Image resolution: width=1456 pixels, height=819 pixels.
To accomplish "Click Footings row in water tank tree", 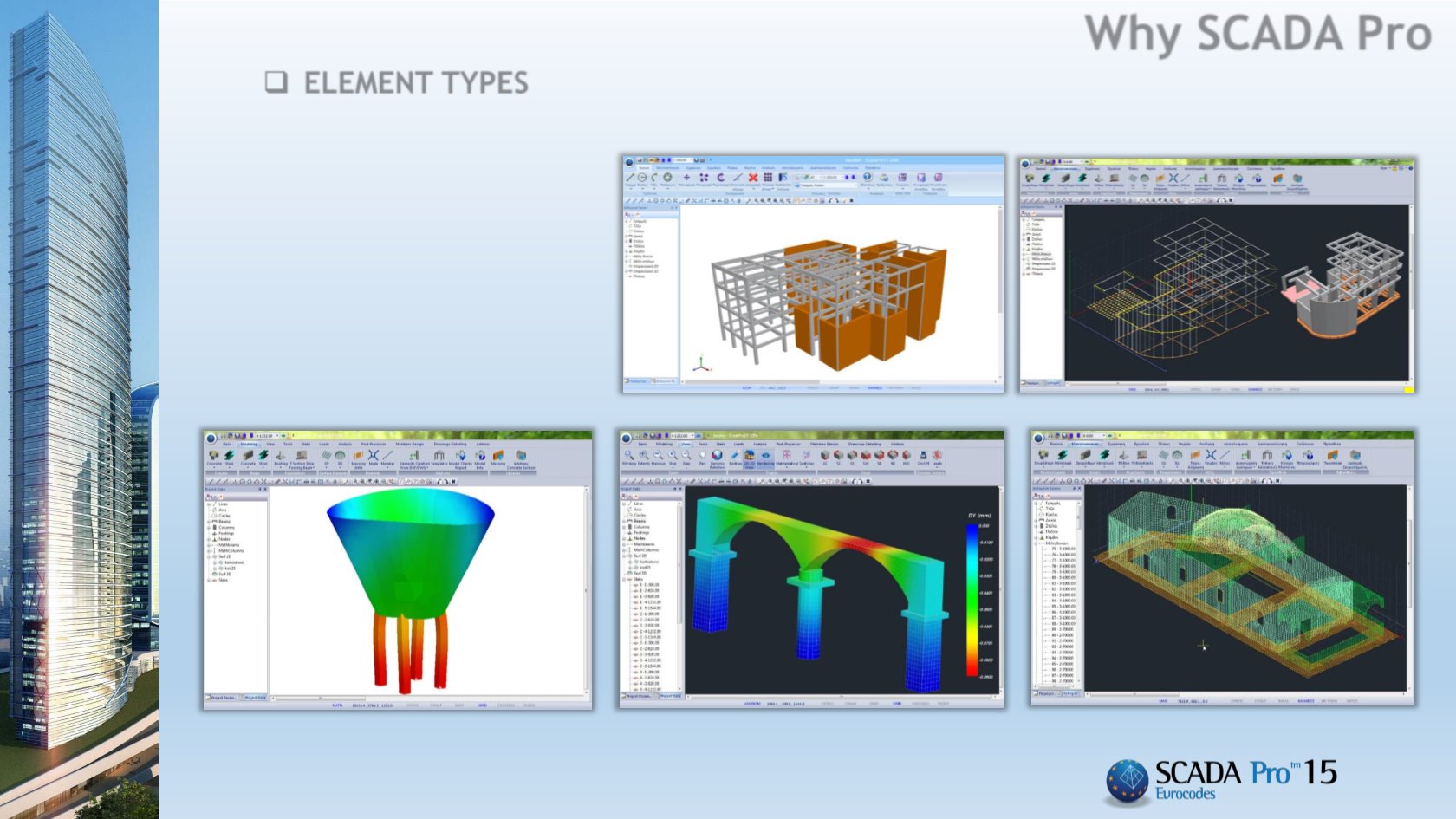I will tap(223, 533).
